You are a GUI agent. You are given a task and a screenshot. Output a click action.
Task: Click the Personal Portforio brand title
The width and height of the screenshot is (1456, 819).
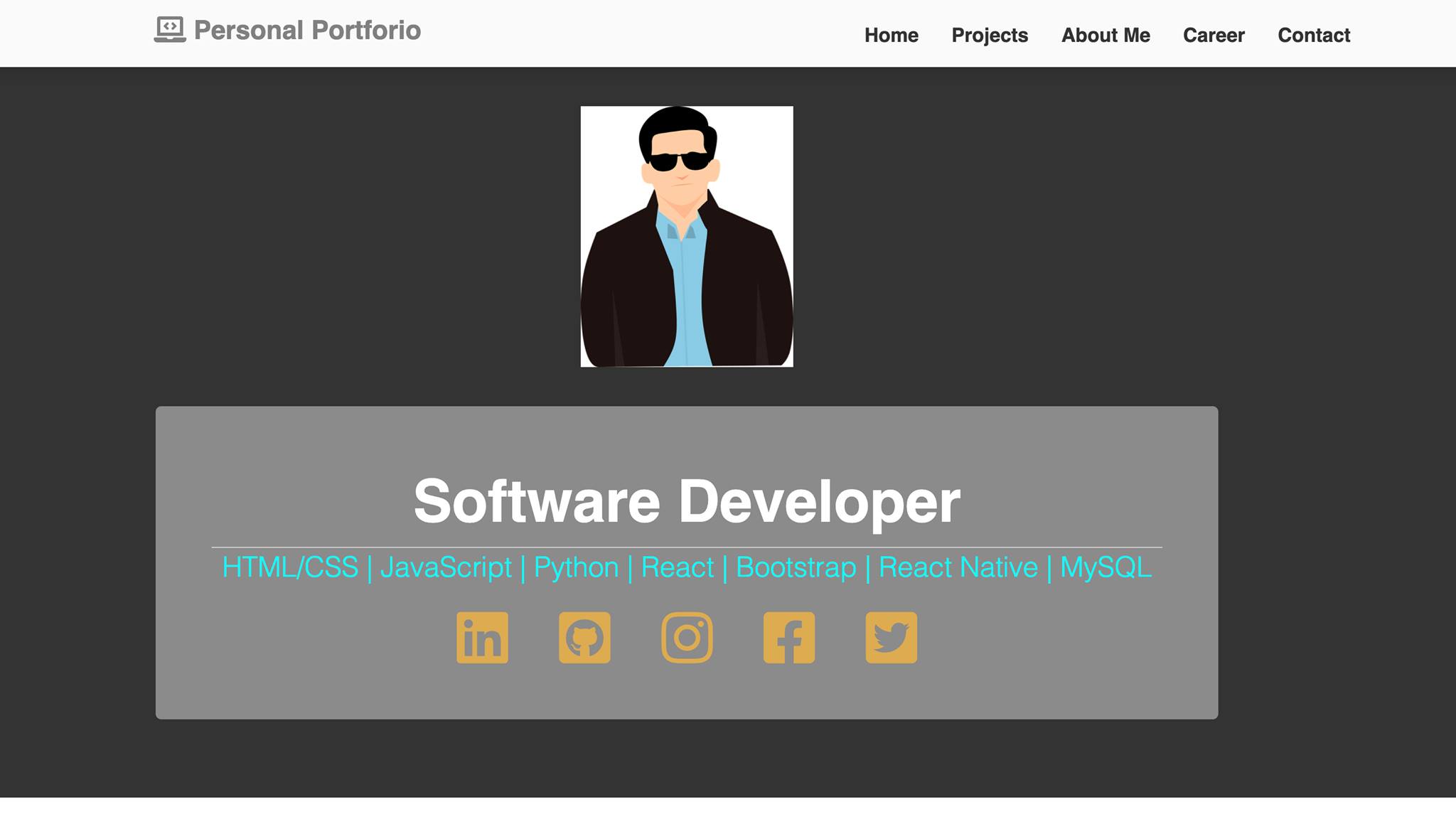(308, 30)
